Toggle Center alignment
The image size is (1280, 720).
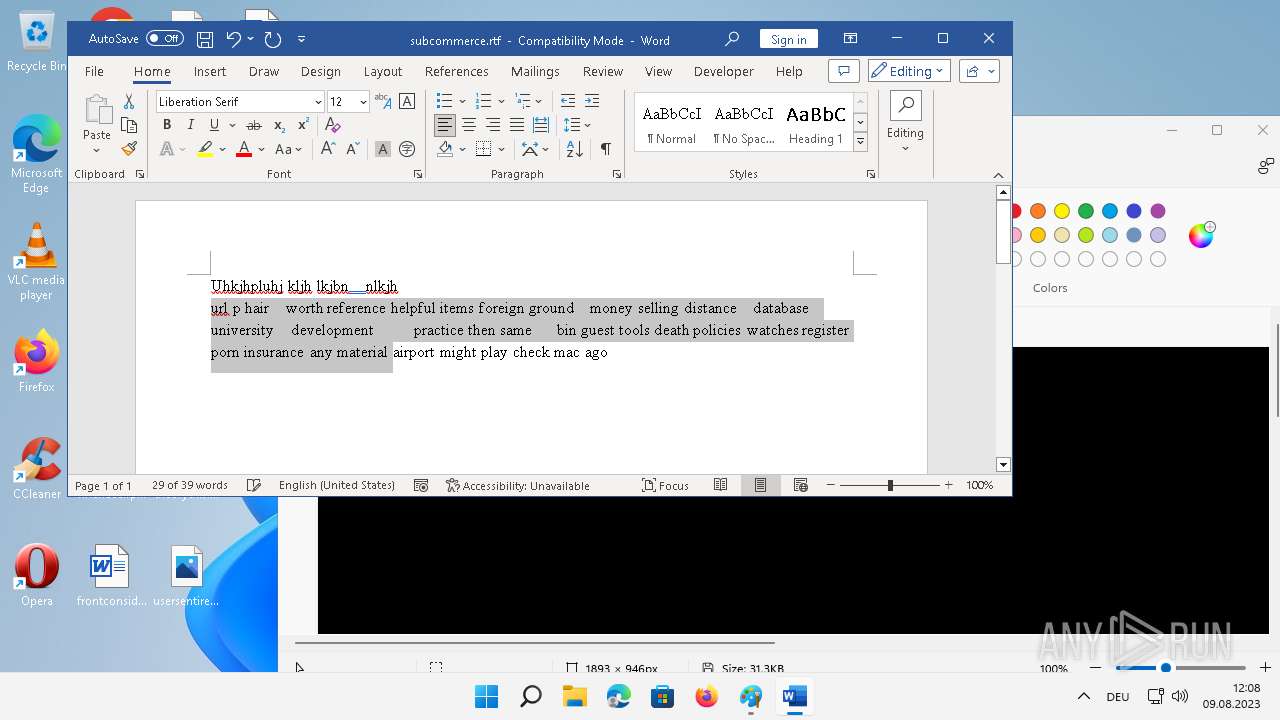(469, 125)
